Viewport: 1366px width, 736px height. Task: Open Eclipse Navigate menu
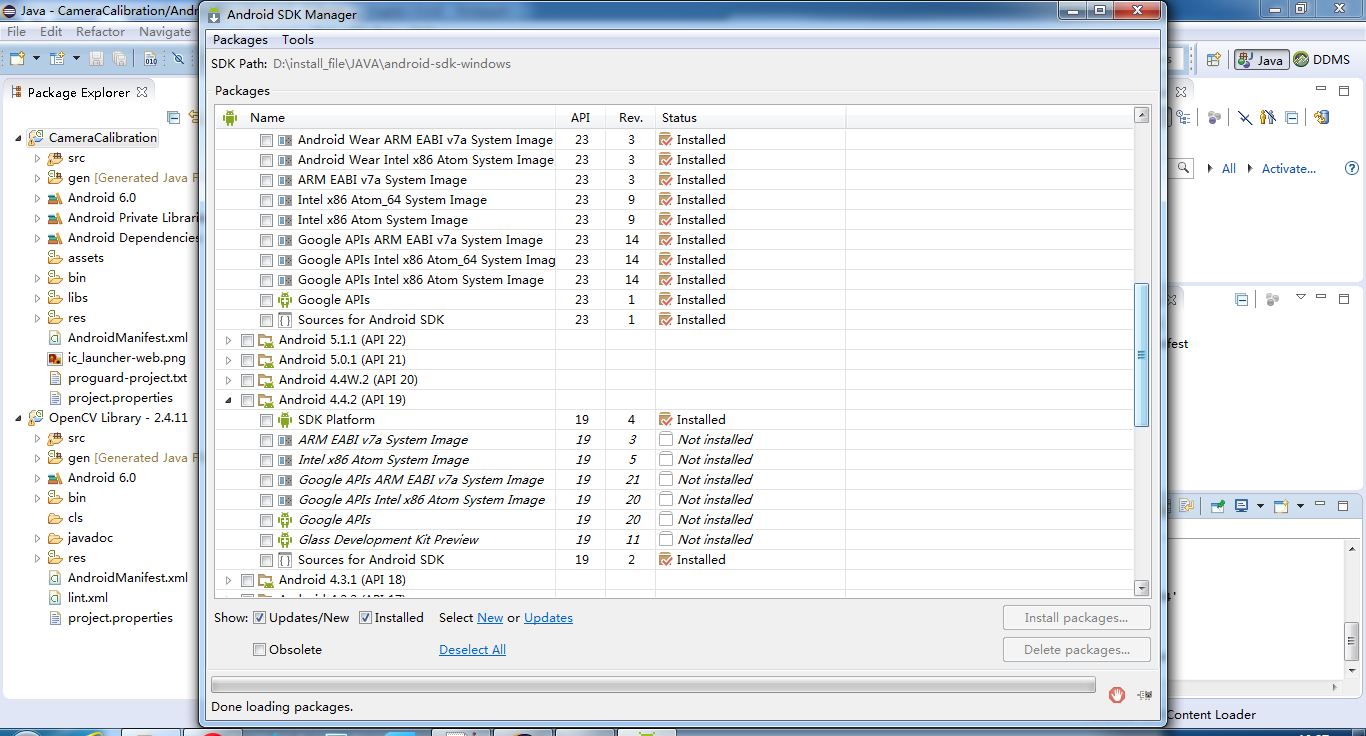(x=165, y=32)
